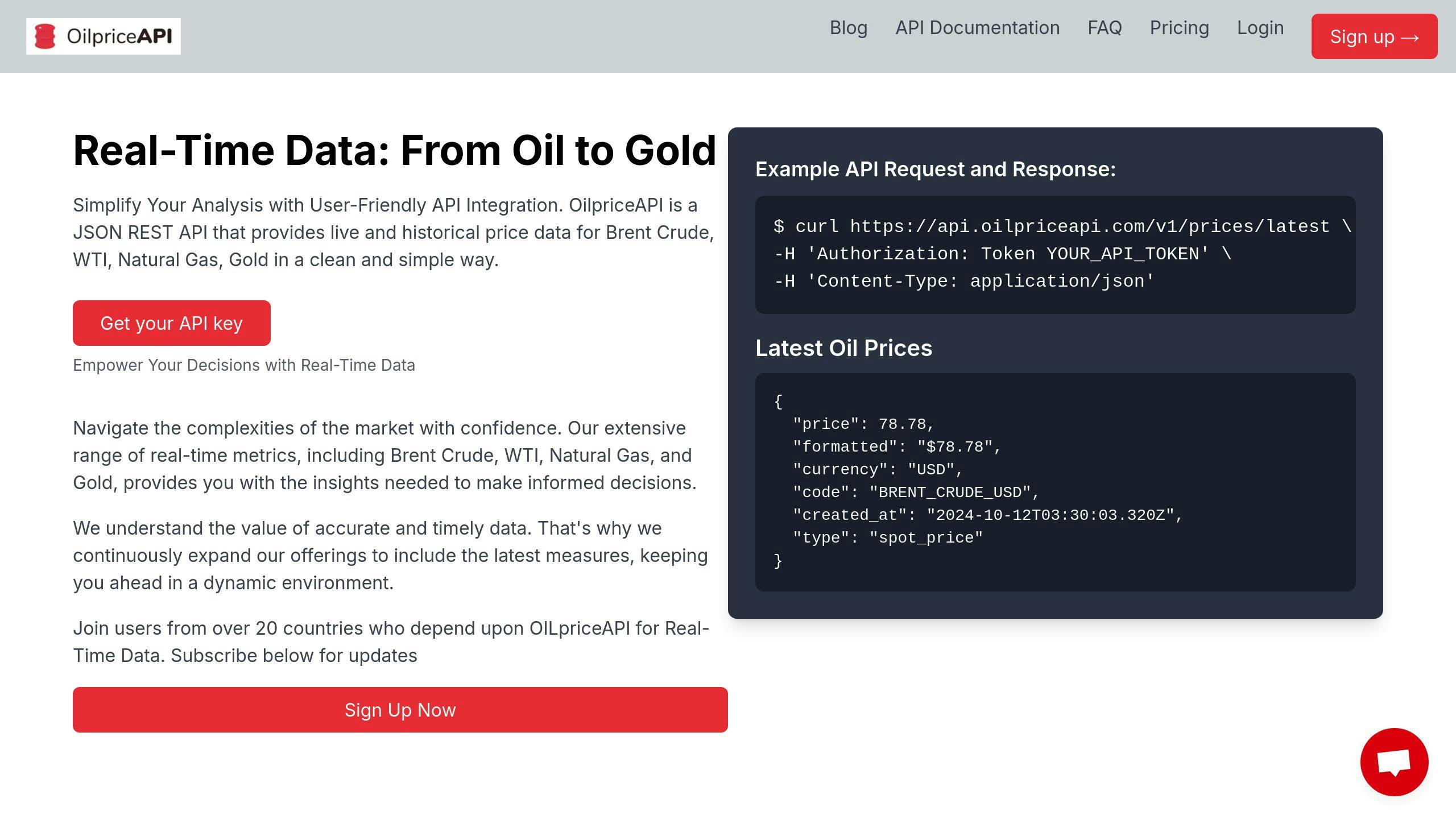Click the "formatted": "$78.78" line
The image size is (1456, 819).
coord(897,447)
